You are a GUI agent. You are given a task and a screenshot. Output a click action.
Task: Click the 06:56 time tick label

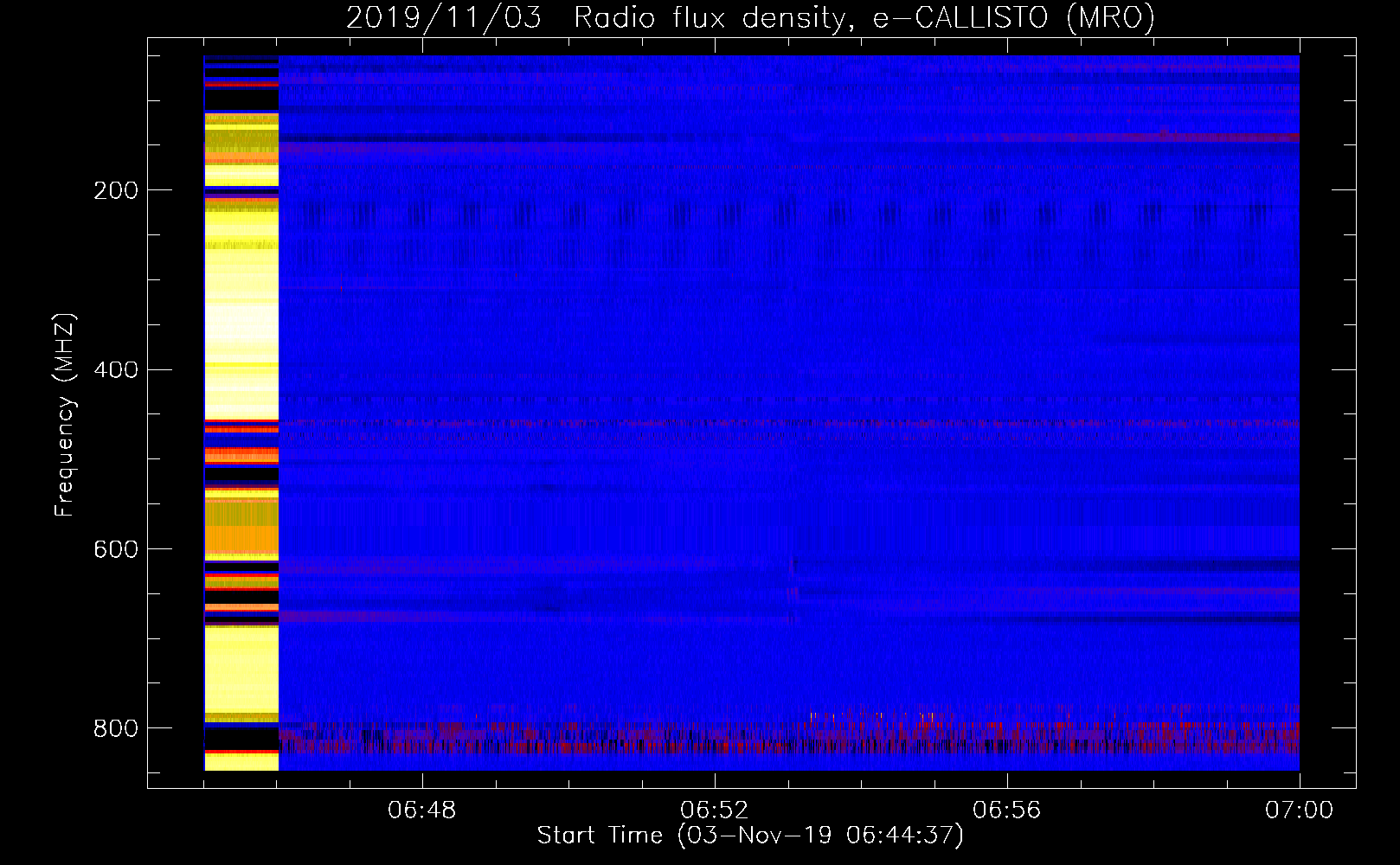tap(1007, 811)
